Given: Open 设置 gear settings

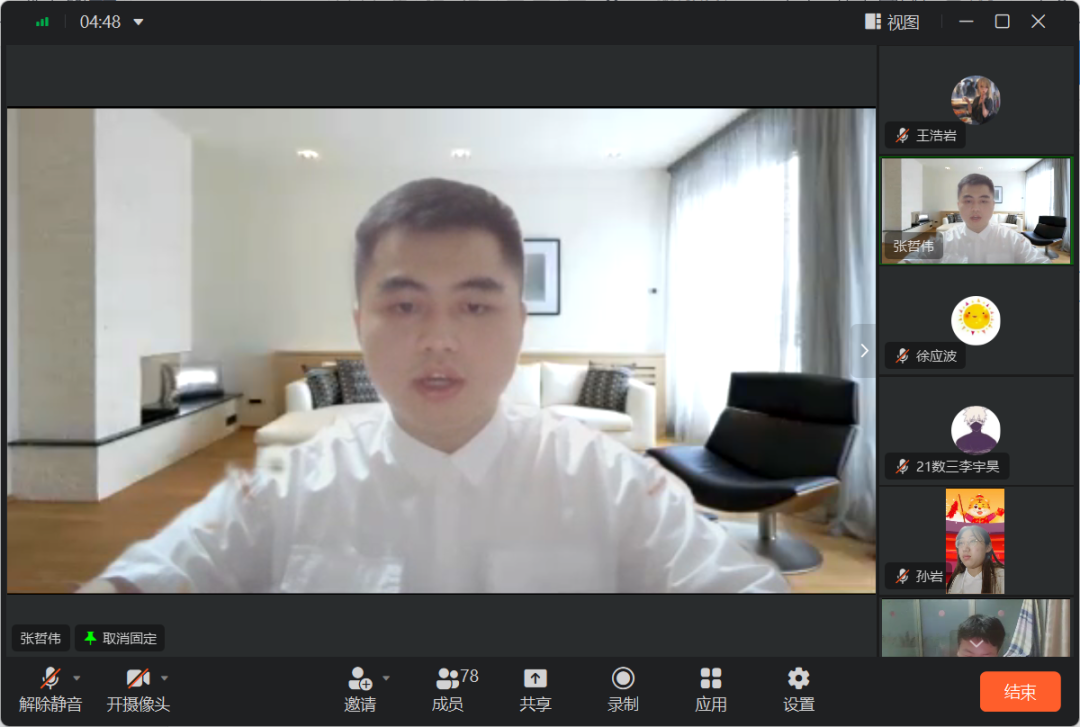Looking at the screenshot, I should [x=799, y=679].
